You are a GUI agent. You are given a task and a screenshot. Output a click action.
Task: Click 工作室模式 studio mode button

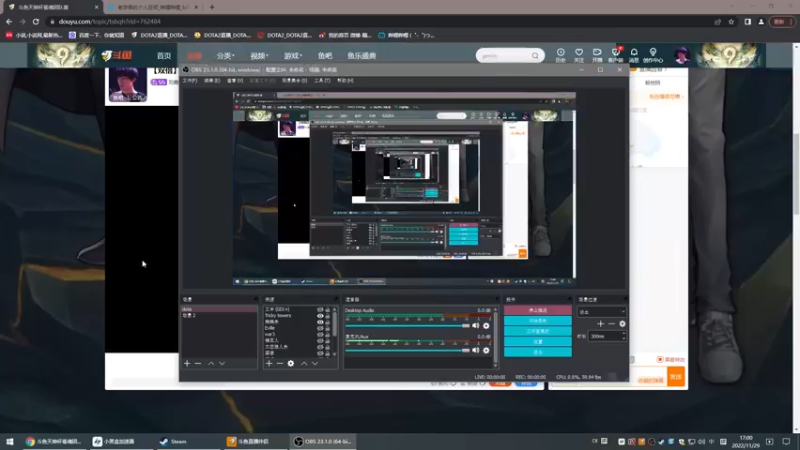click(538, 331)
